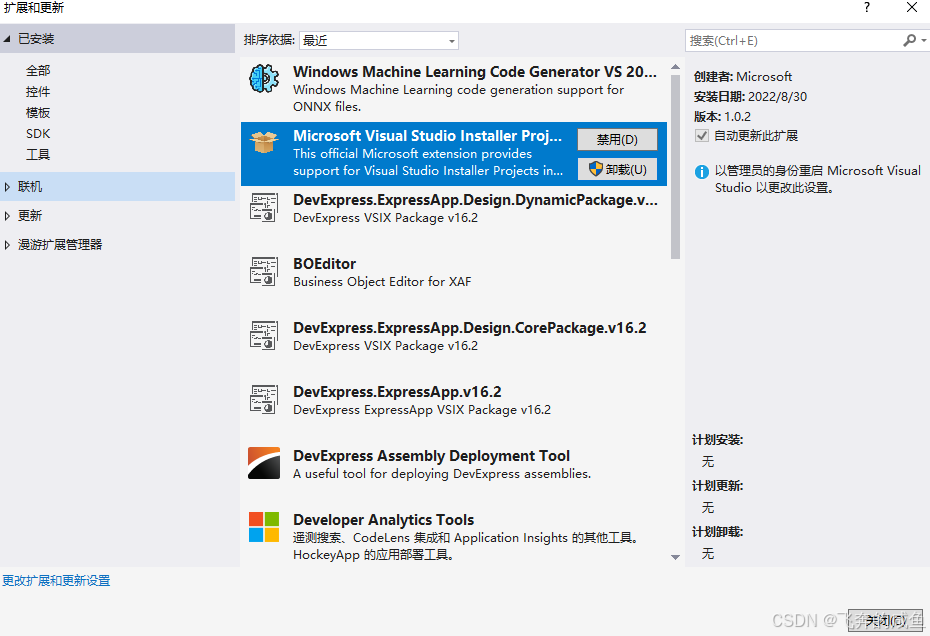Click the scroll down arrow of extension list
This screenshot has width=930, height=636.
pos(675,557)
